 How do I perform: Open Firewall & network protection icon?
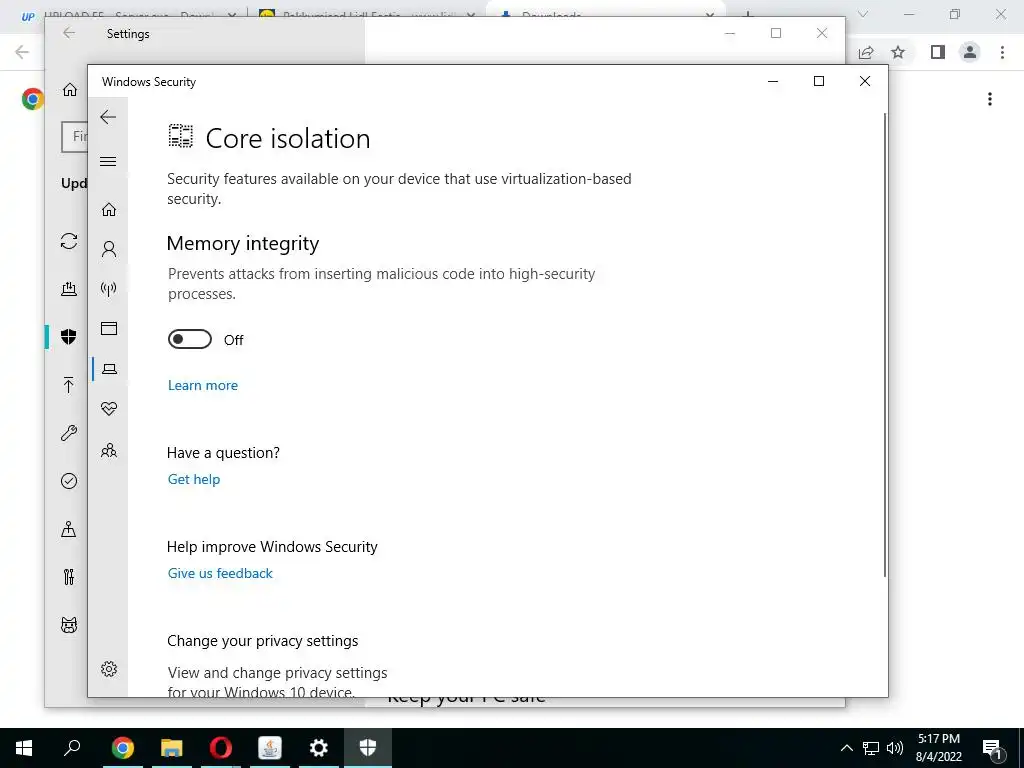[x=109, y=289]
